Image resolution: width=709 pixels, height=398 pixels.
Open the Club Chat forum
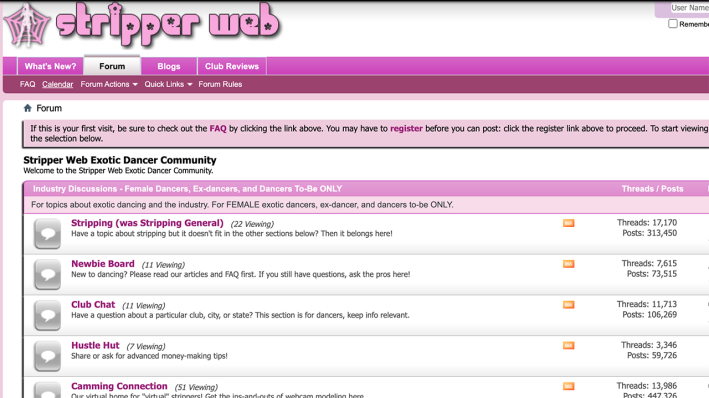tap(93, 304)
